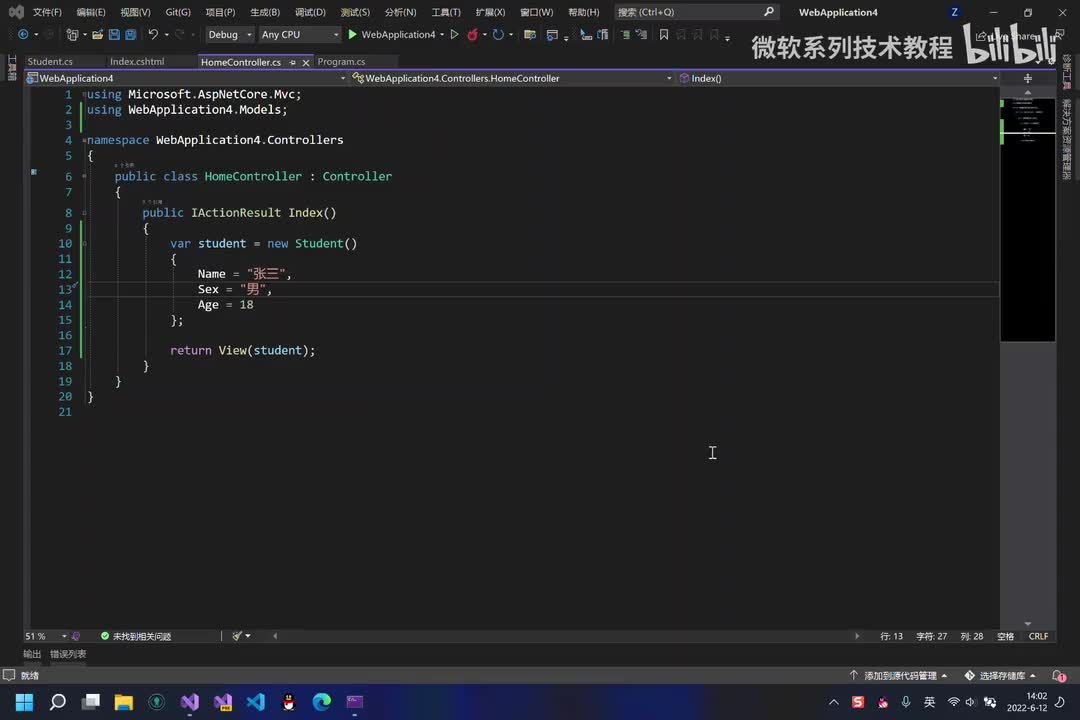Click the navigate backward arrow icon
1080x720 pixels.
(x=23, y=34)
